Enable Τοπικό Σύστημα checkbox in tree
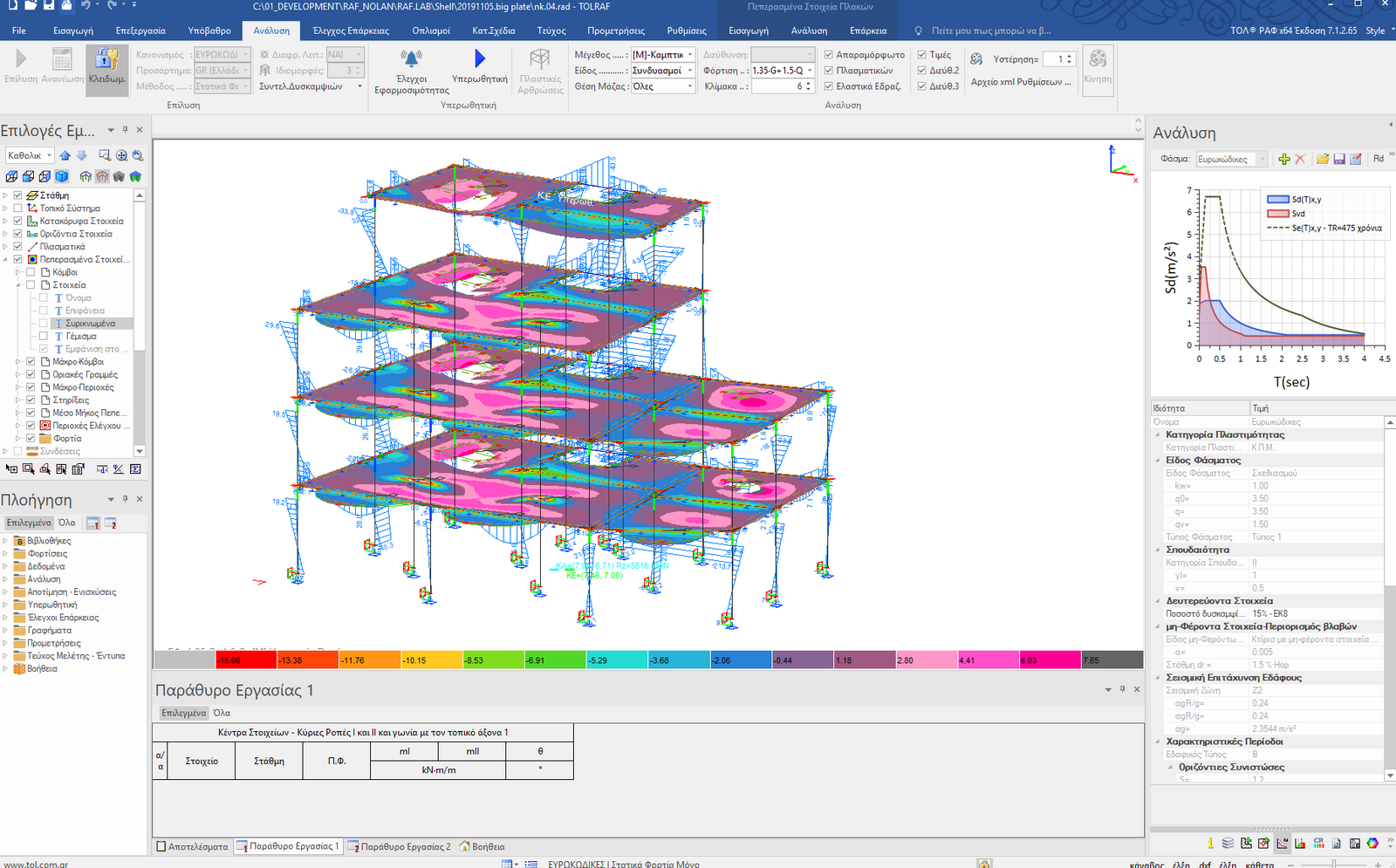The image size is (1396, 868). 17,208
